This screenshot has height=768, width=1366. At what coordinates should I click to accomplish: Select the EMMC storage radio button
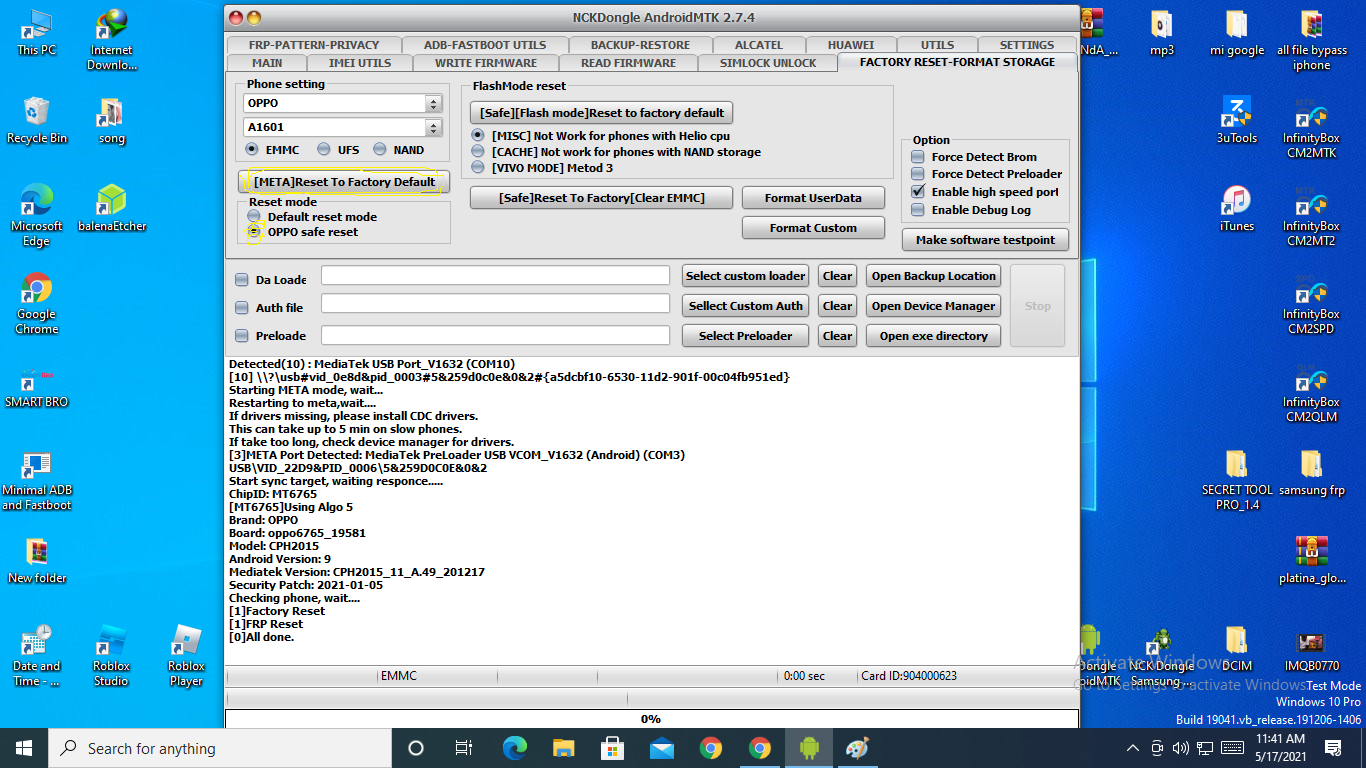click(x=252, y=149)
